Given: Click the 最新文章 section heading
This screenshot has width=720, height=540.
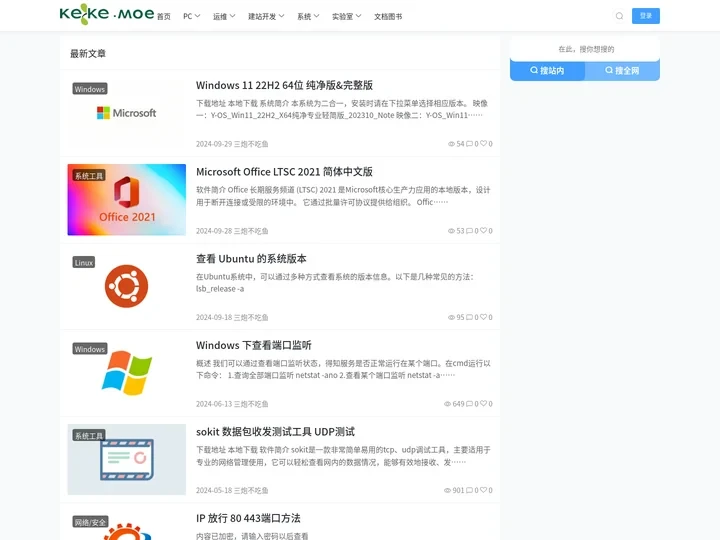Looking at the screenshot, I should (x=88, y=54).
